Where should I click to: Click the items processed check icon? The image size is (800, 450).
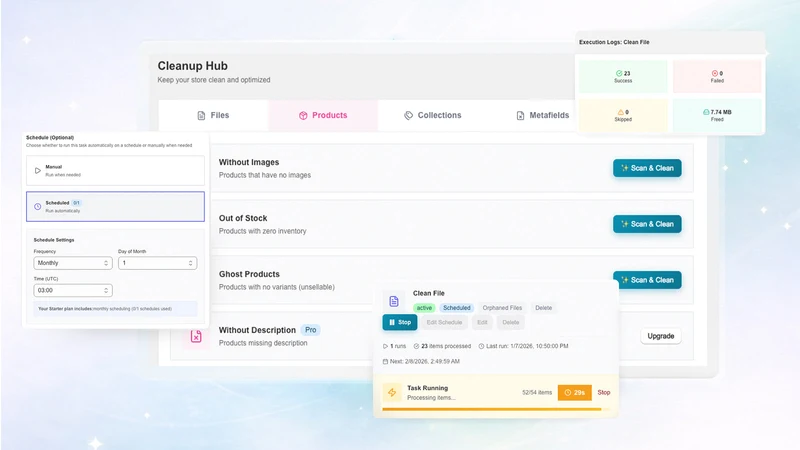[x=416, y=346]
